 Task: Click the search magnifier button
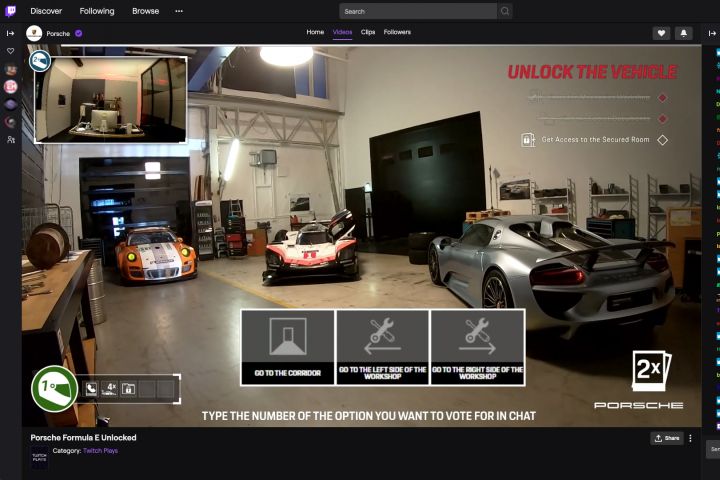pyautogui.click(x=505, y=11)
